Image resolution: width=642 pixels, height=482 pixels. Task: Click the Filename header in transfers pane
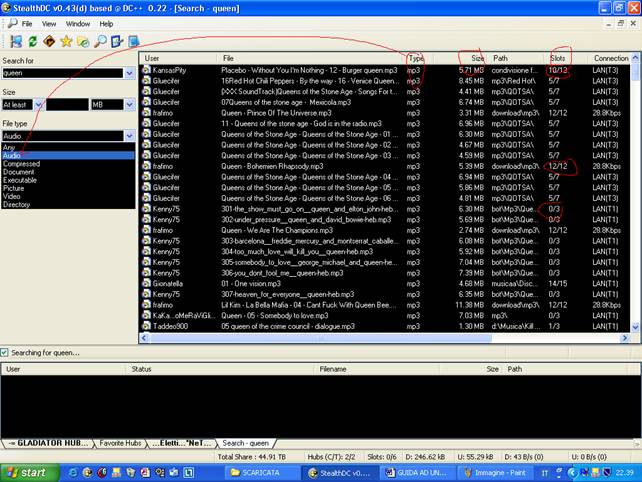377,369
